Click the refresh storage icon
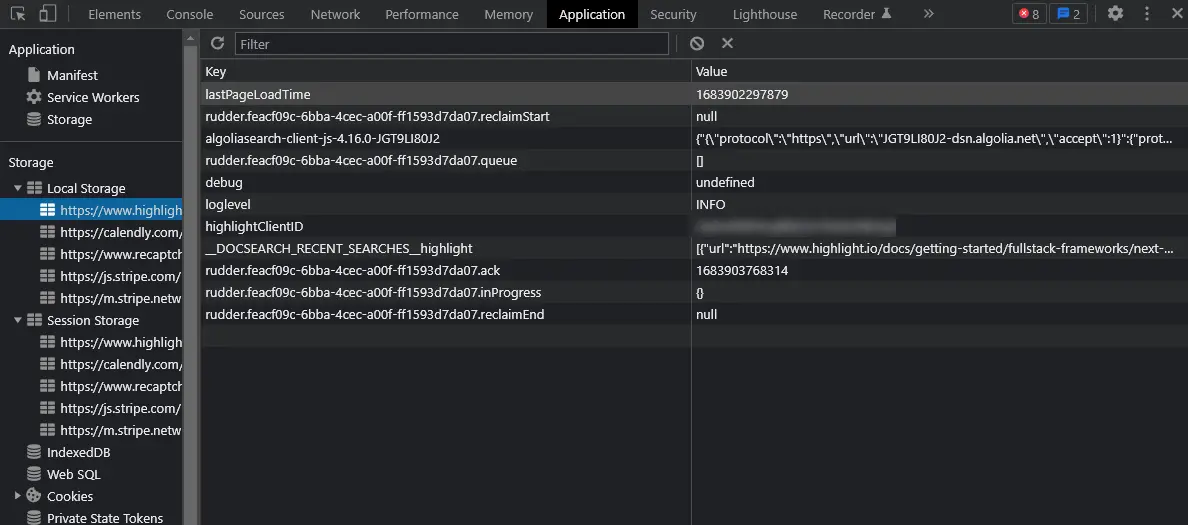Viewport: 1188px width, 525px height. click(217, 44)
